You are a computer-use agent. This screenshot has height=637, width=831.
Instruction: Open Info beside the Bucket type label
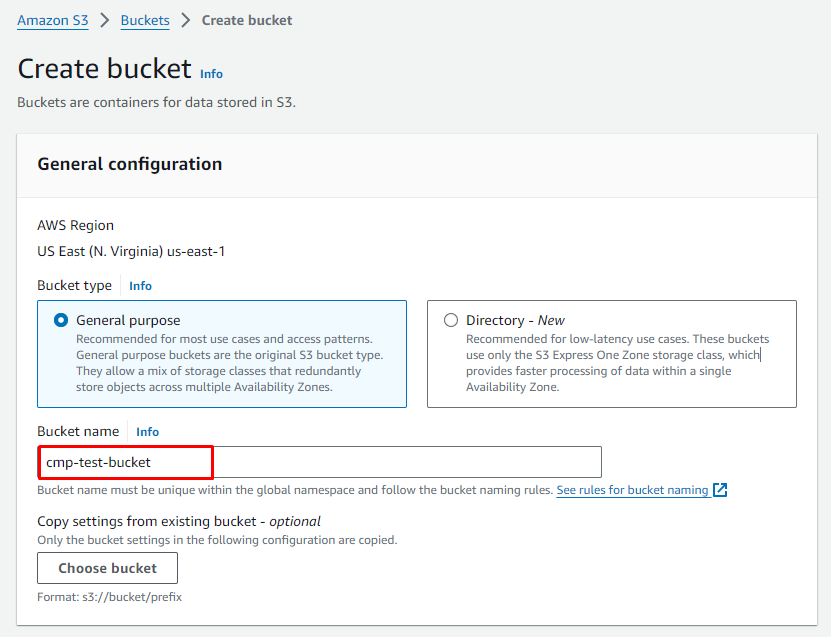pos(140,286)
